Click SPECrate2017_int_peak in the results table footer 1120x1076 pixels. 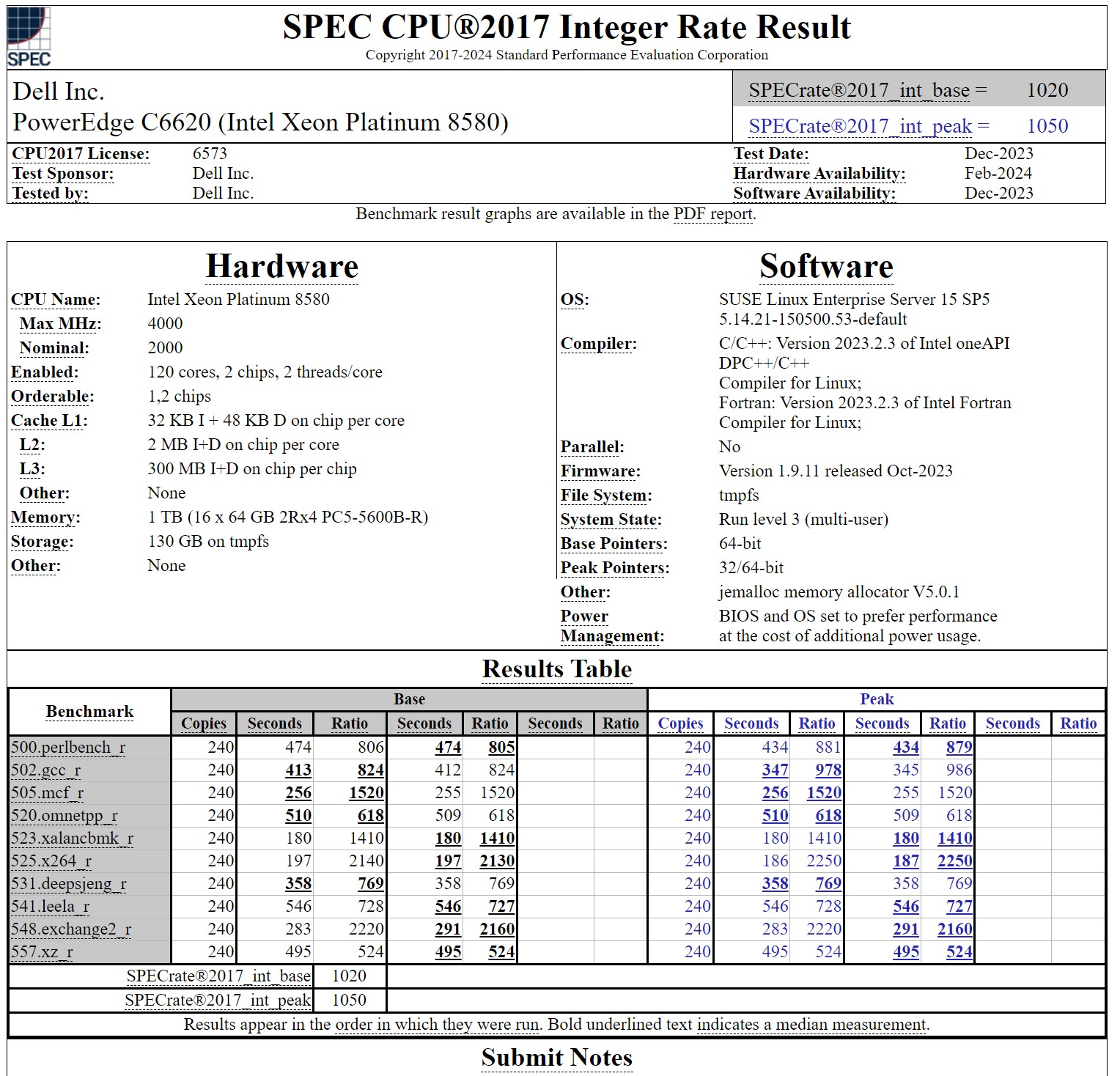pos(218,1001)
